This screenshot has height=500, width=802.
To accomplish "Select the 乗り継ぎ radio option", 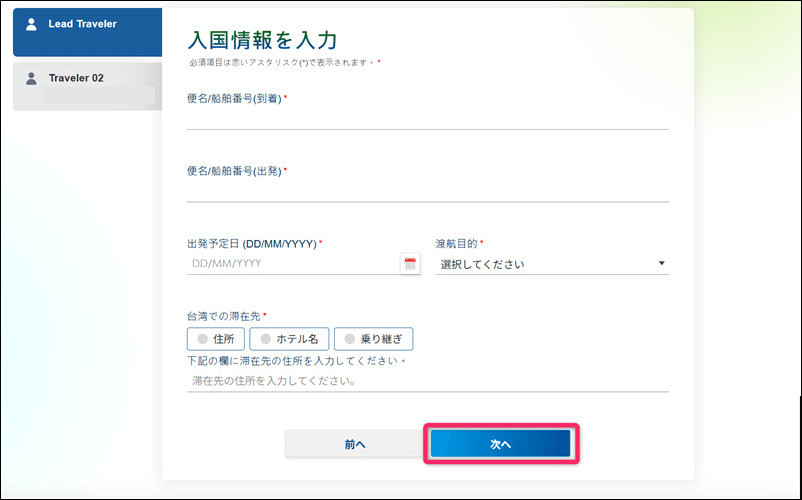I will click(373, 339).
